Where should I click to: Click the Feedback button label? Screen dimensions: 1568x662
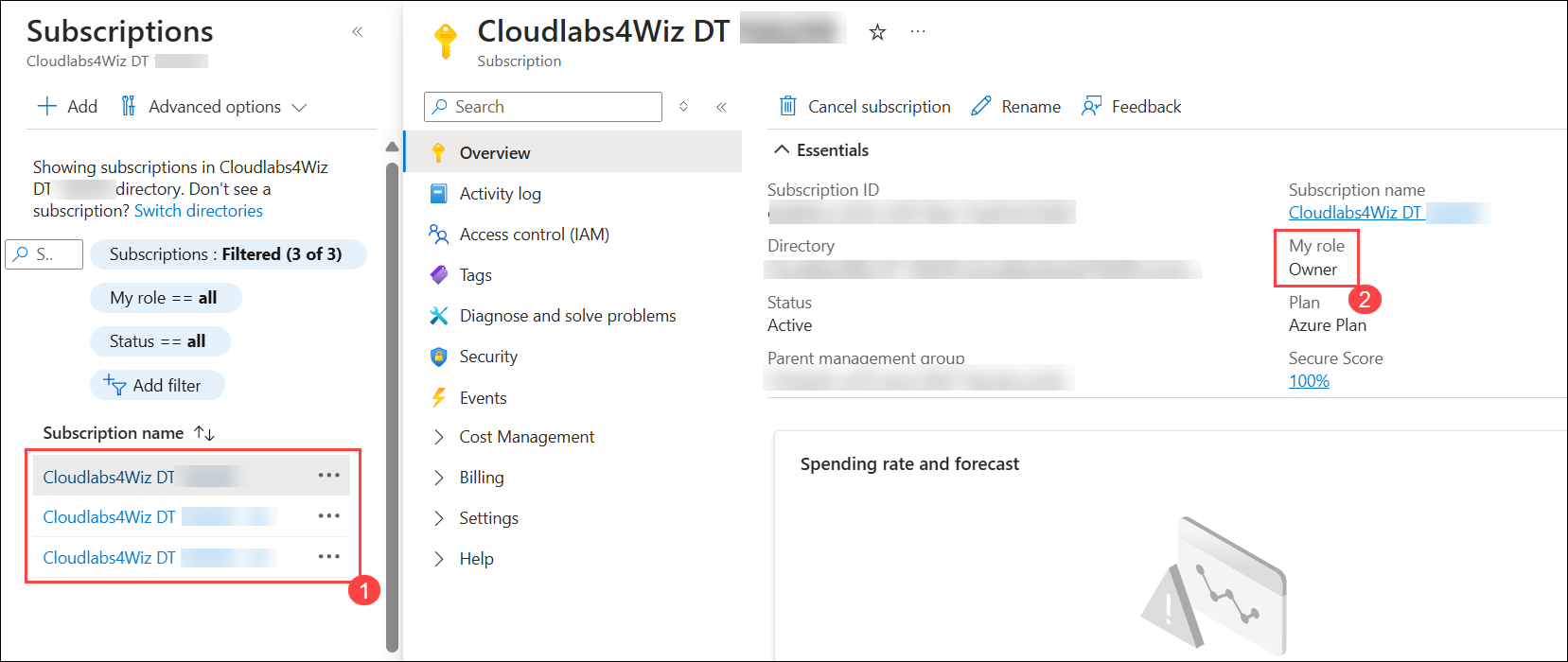1146,107
